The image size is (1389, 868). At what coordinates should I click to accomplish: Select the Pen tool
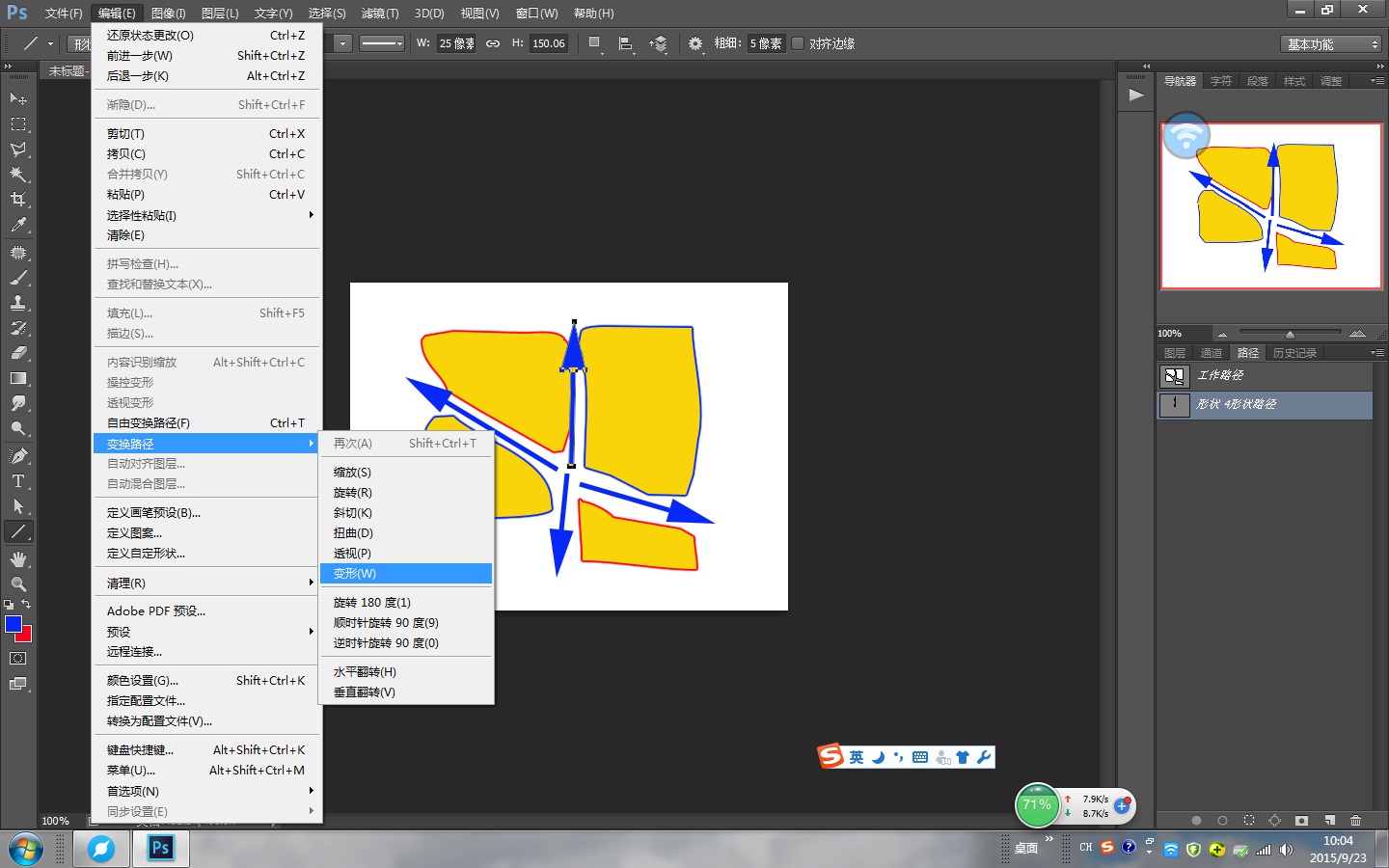click(18, 455)
